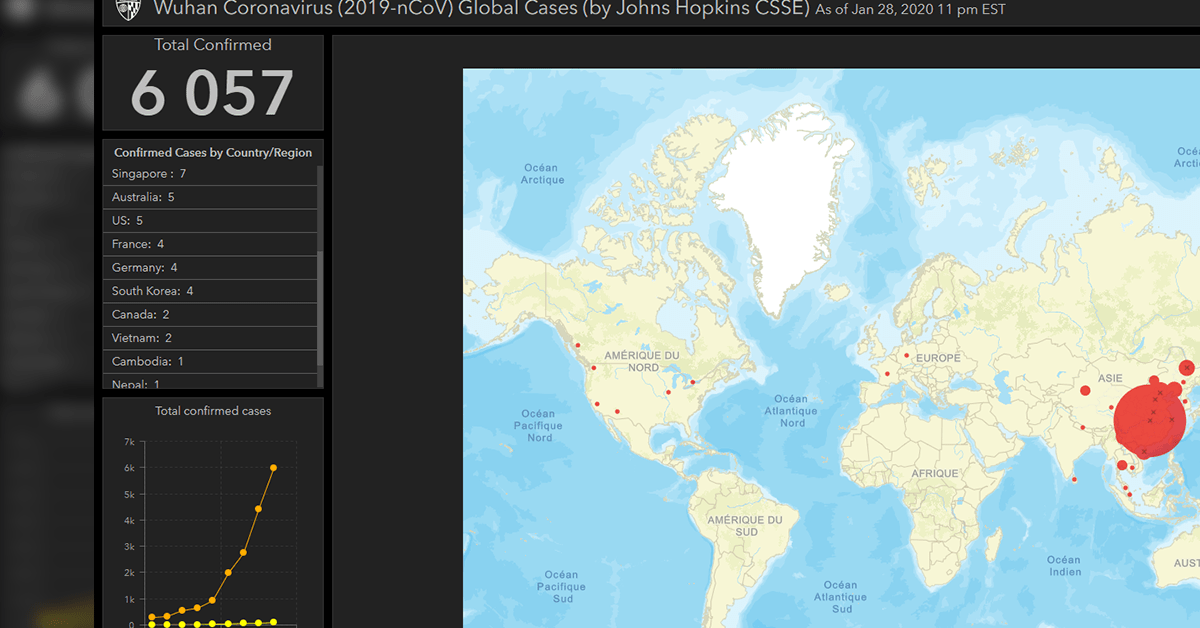Screen dimensions: 1200x628
Task: Click the Confirmed Cases by Country/Region header
Action: [213, 153]
